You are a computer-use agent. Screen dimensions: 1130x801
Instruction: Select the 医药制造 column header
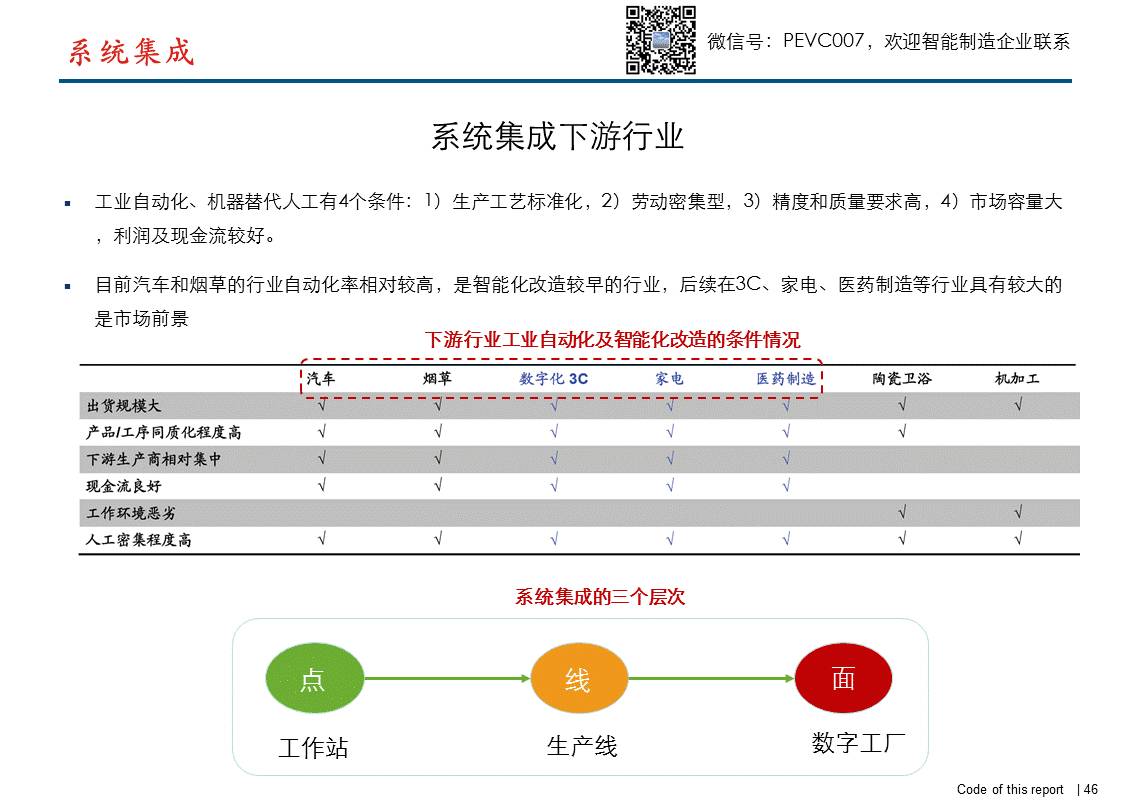pos(785,379)
